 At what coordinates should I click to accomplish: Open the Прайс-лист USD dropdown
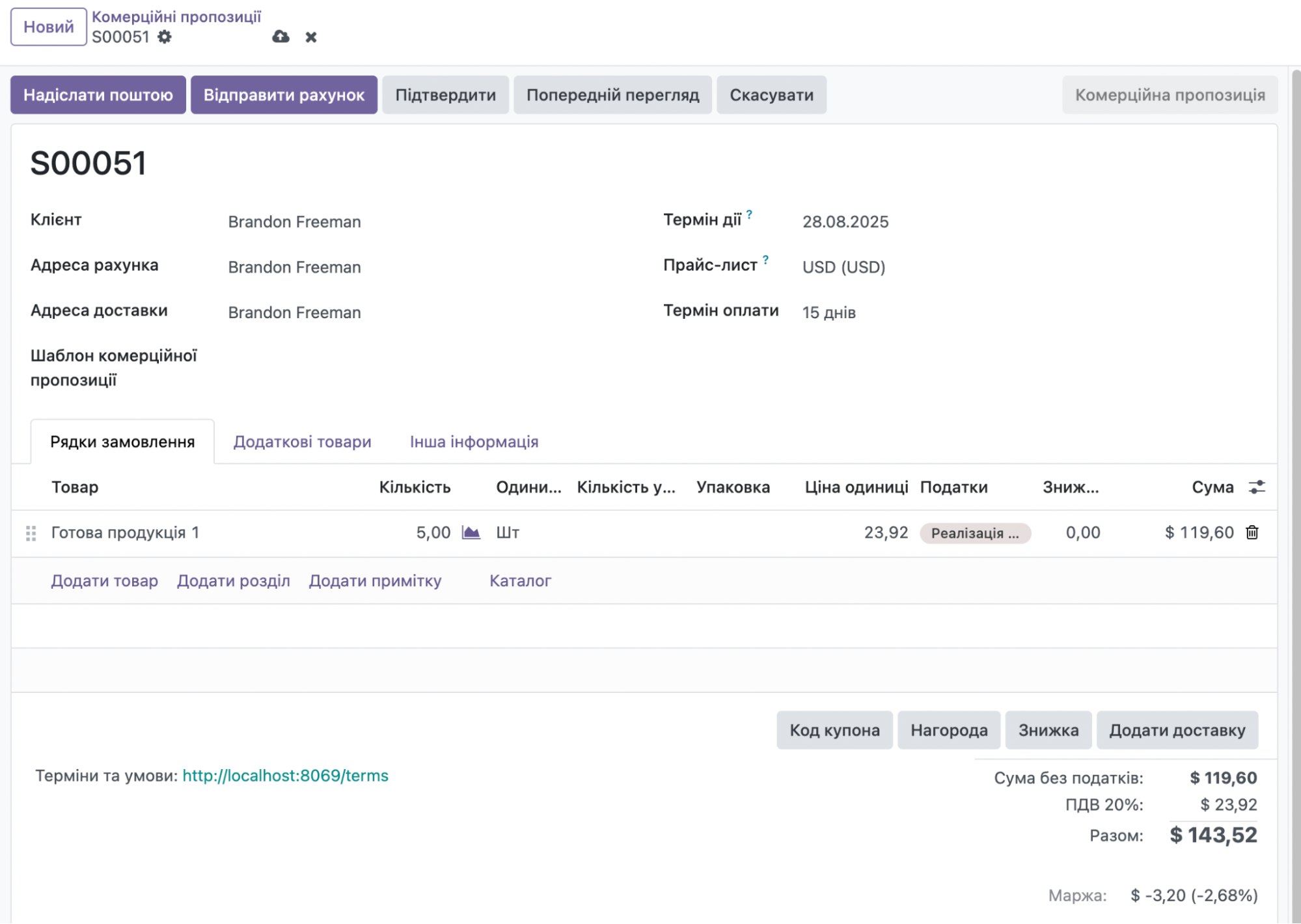(843, 267)
